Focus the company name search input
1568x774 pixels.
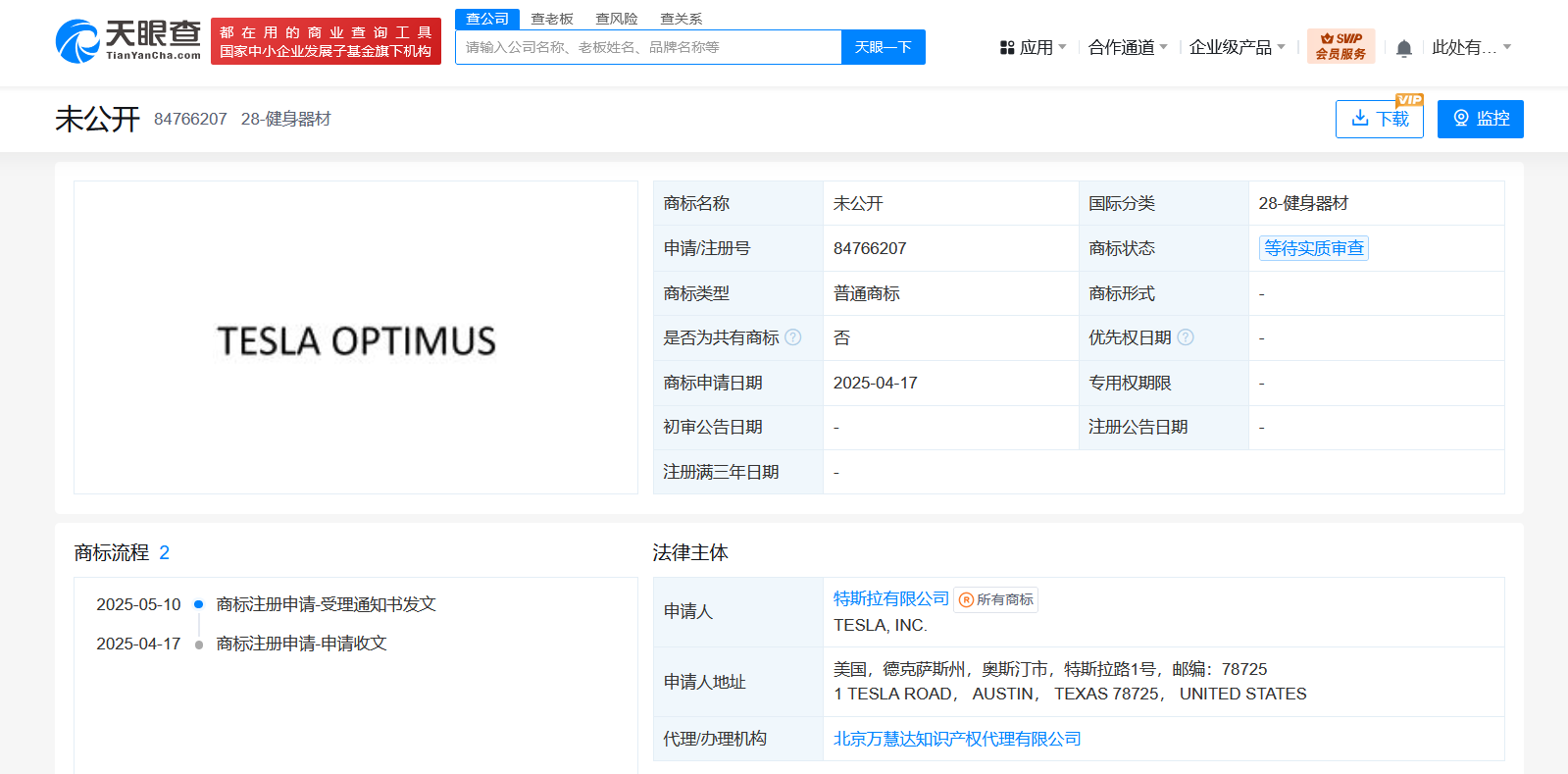[x=648, y=47]
